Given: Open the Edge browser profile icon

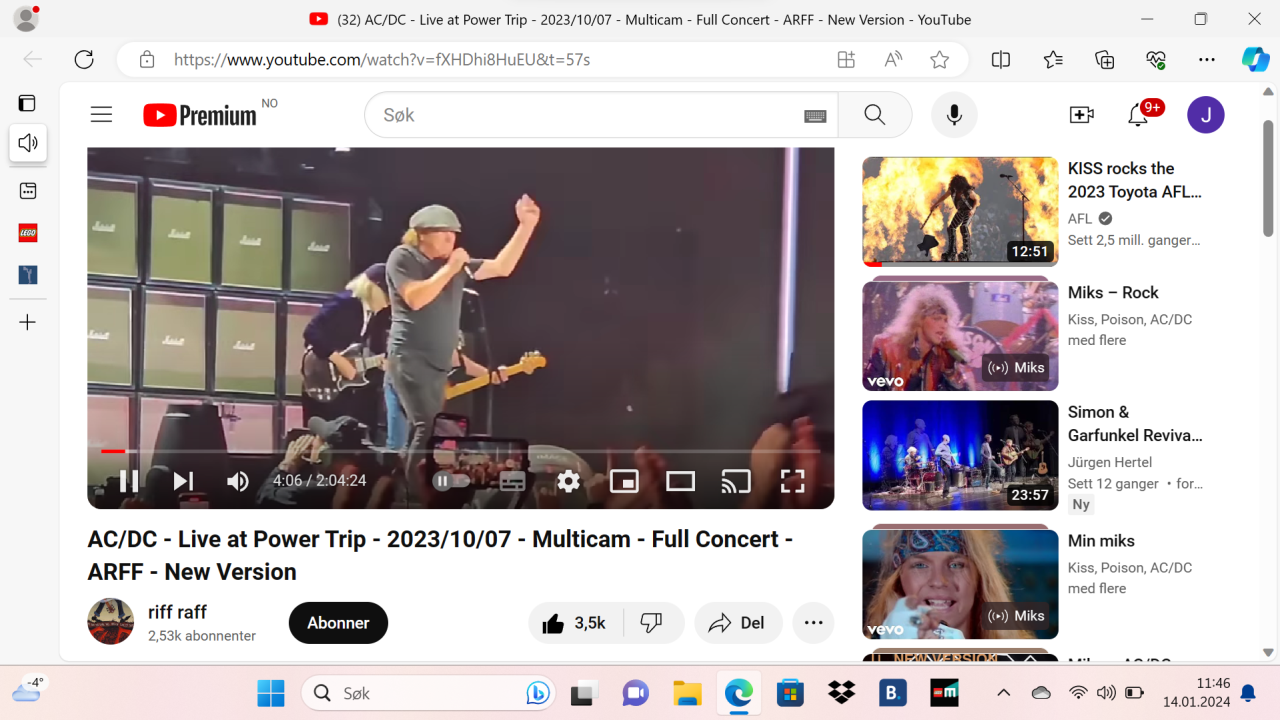Looking at the screenshot, I should [26, 19].
